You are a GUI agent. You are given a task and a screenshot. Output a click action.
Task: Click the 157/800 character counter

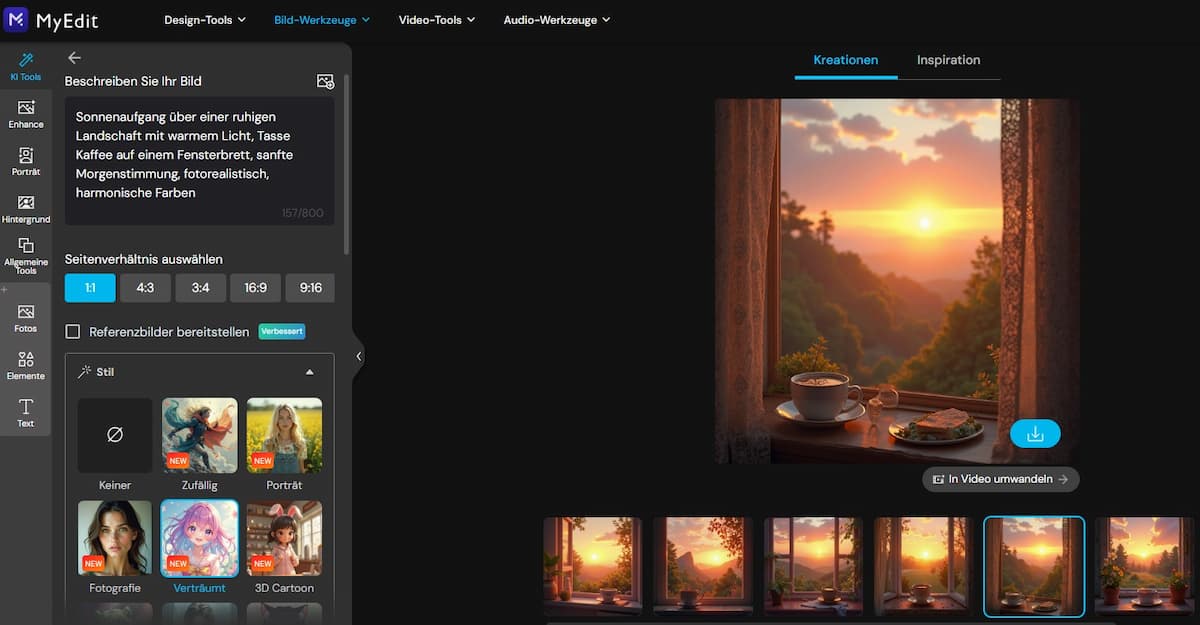click(x=303, y=212)
